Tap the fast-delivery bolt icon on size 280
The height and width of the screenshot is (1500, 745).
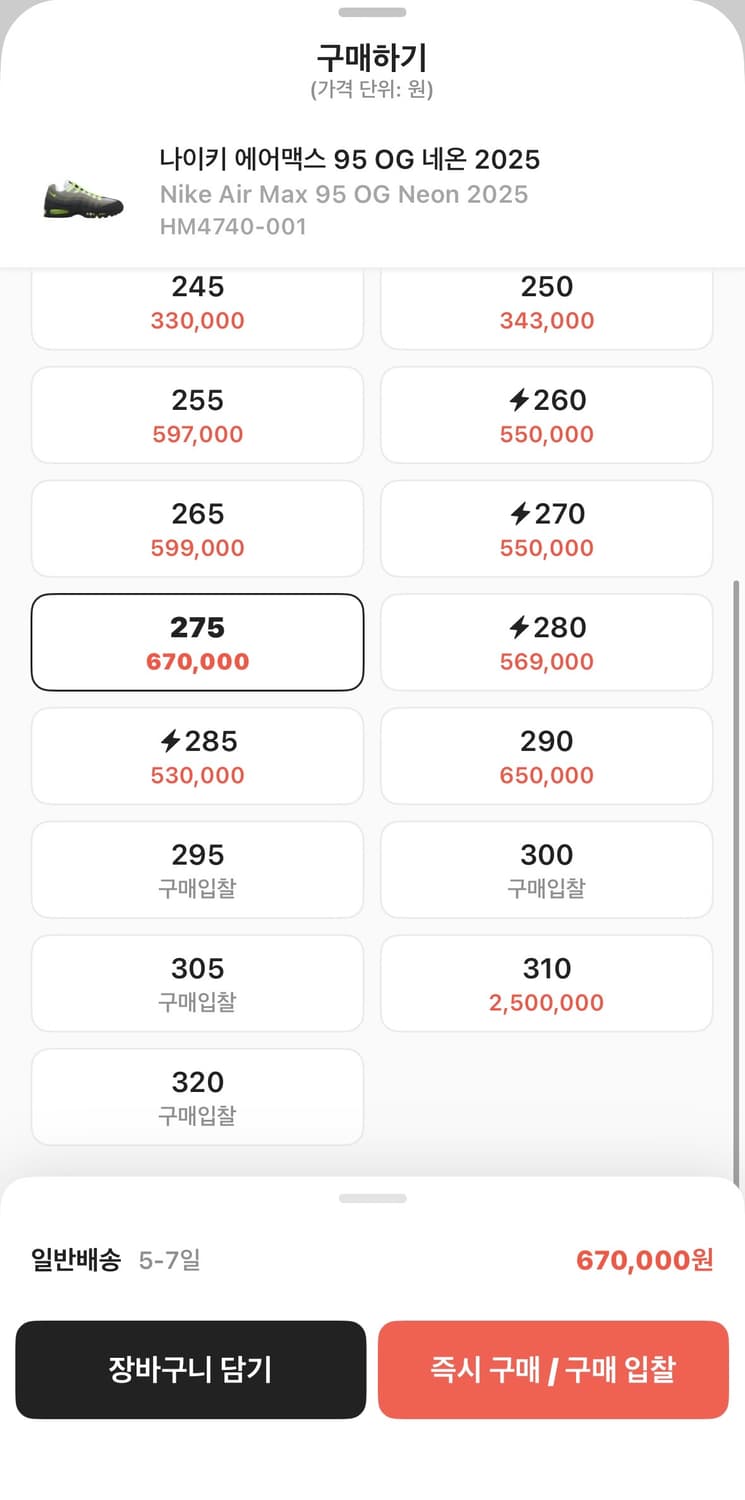tap(518, 628)
